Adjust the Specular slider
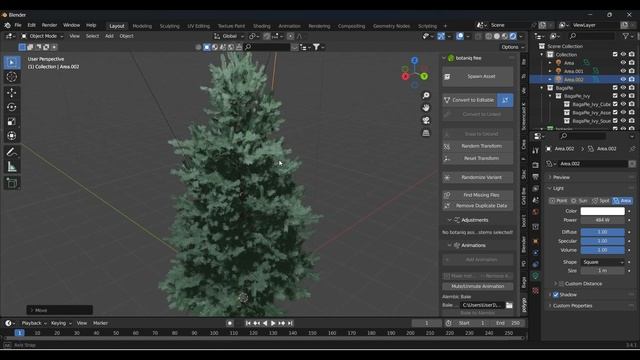 coord(602,241)
